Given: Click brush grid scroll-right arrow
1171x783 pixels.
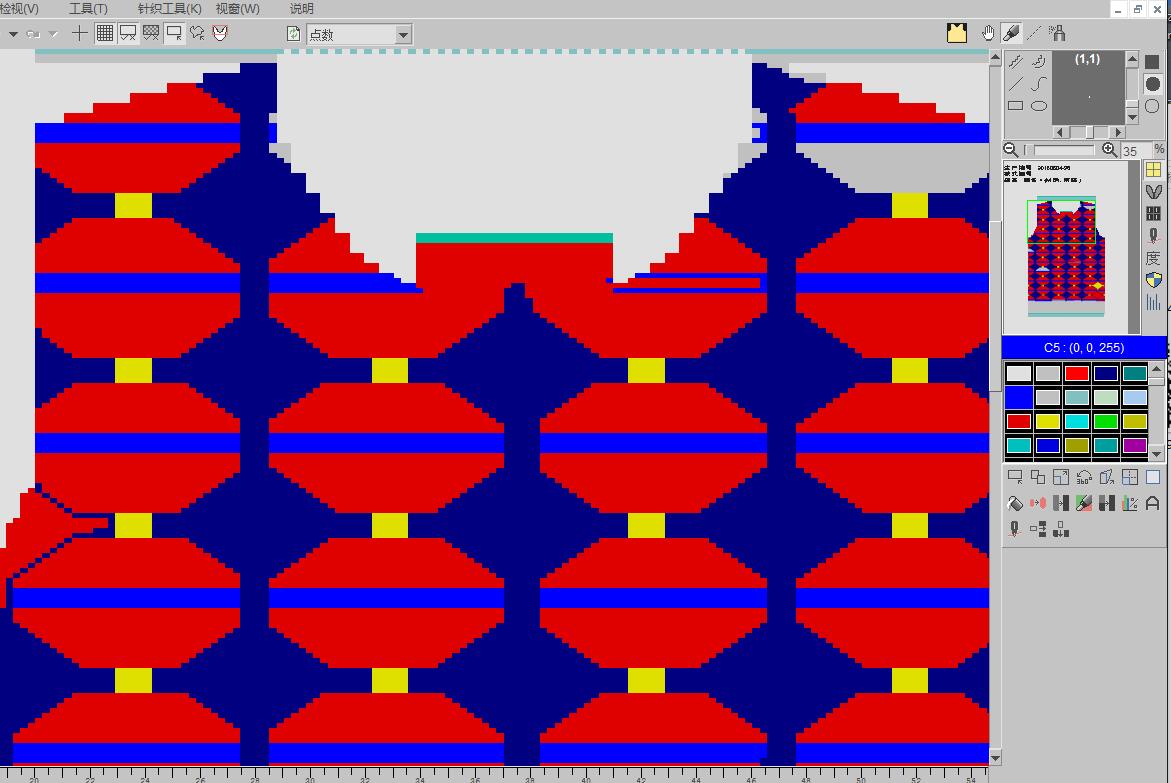Looking at the screenshot, I should coord(1118,132).
